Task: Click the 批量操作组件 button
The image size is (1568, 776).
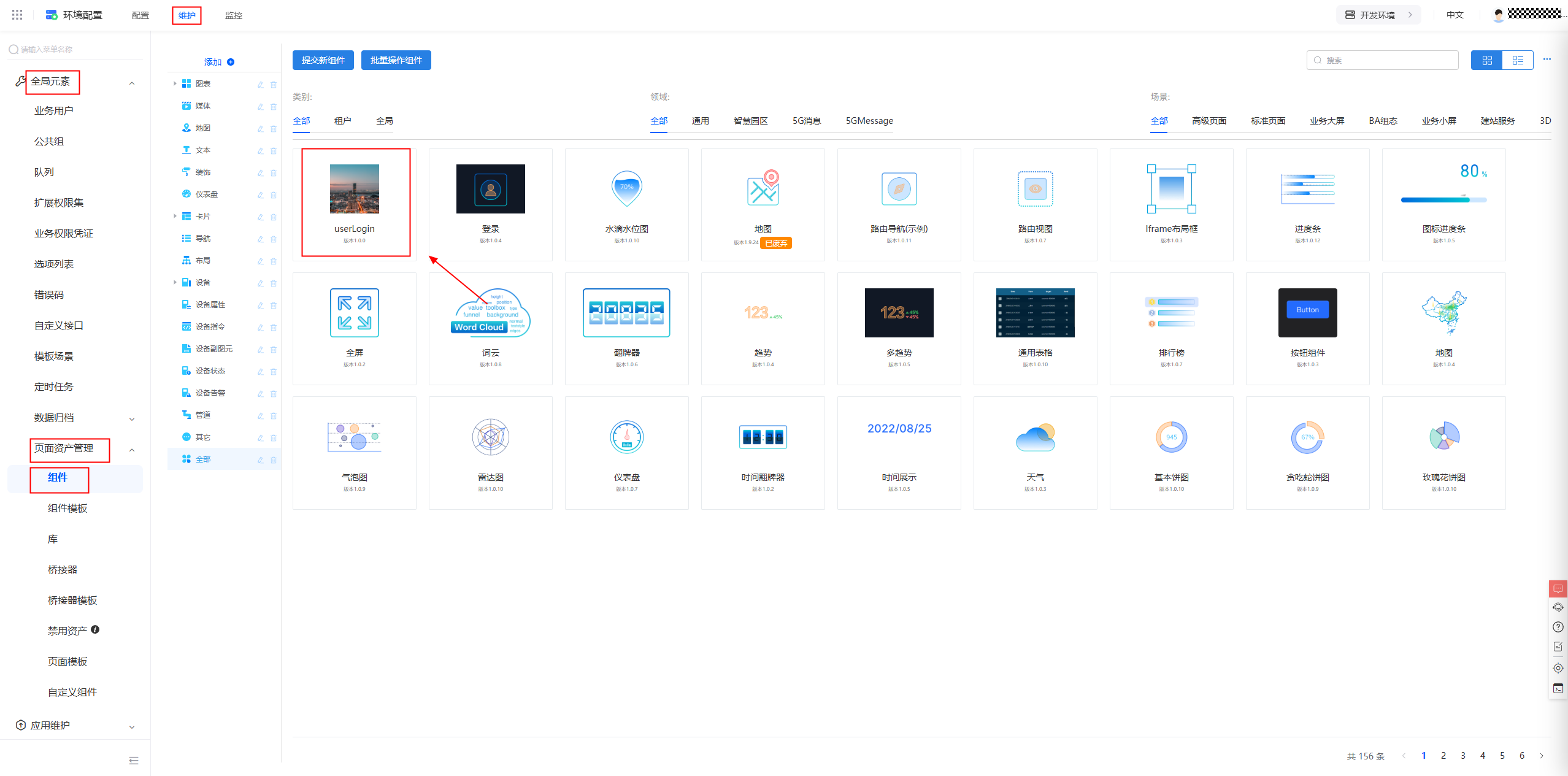Action: [396, 60]
